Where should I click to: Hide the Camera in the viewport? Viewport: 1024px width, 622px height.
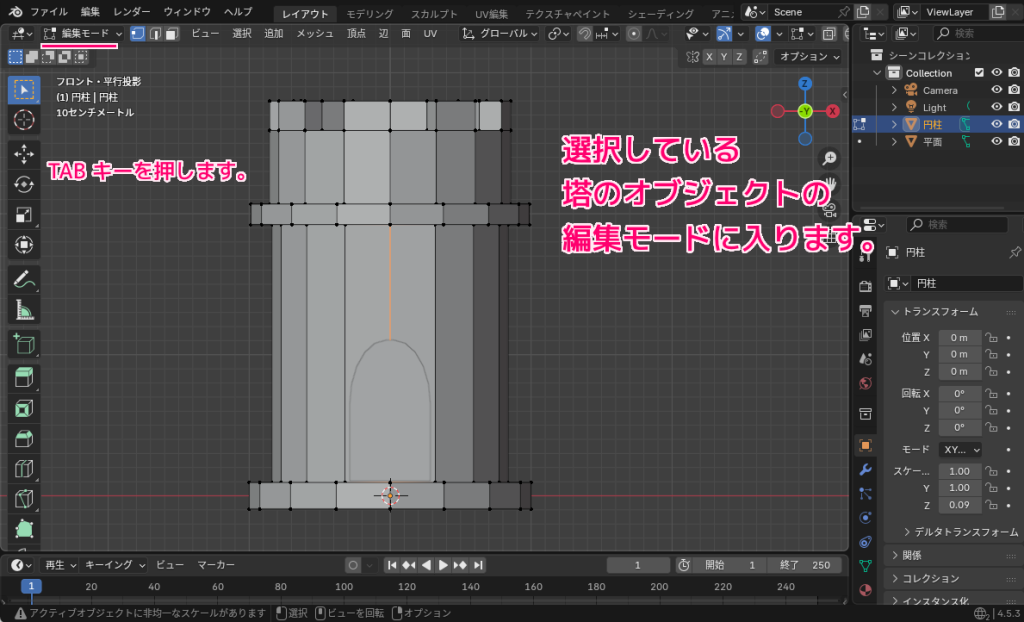click(996, 89)
